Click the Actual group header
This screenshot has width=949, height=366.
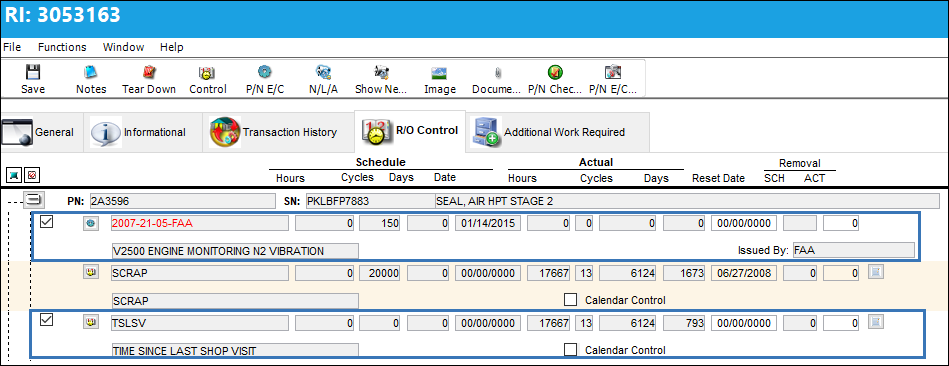coord(596,162)
